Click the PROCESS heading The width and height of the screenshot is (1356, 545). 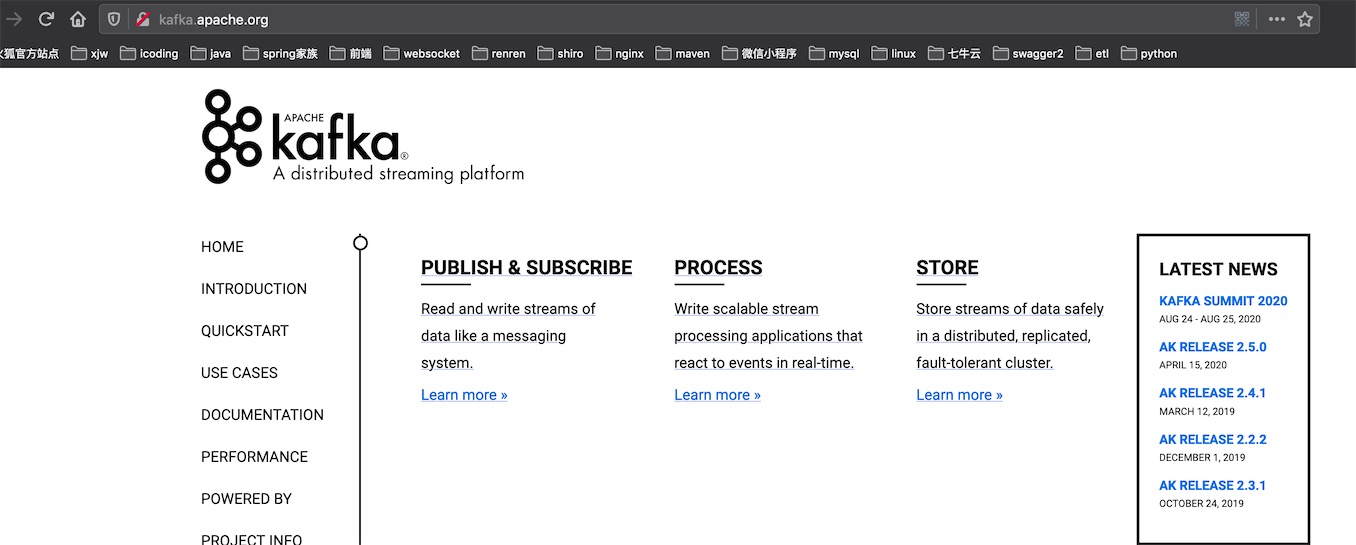(x=718, y=268)
